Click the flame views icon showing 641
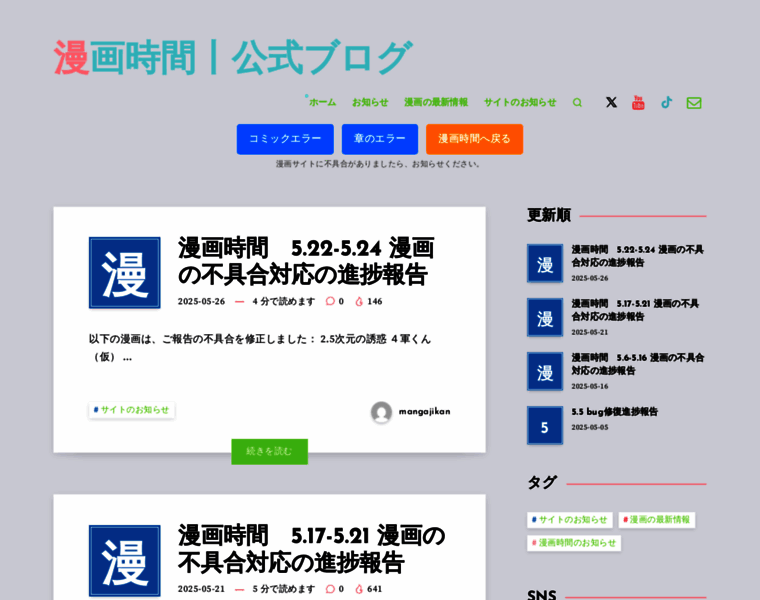Image resolution: width=760 pixels, height=600 pixels. (x=359, y=589)
